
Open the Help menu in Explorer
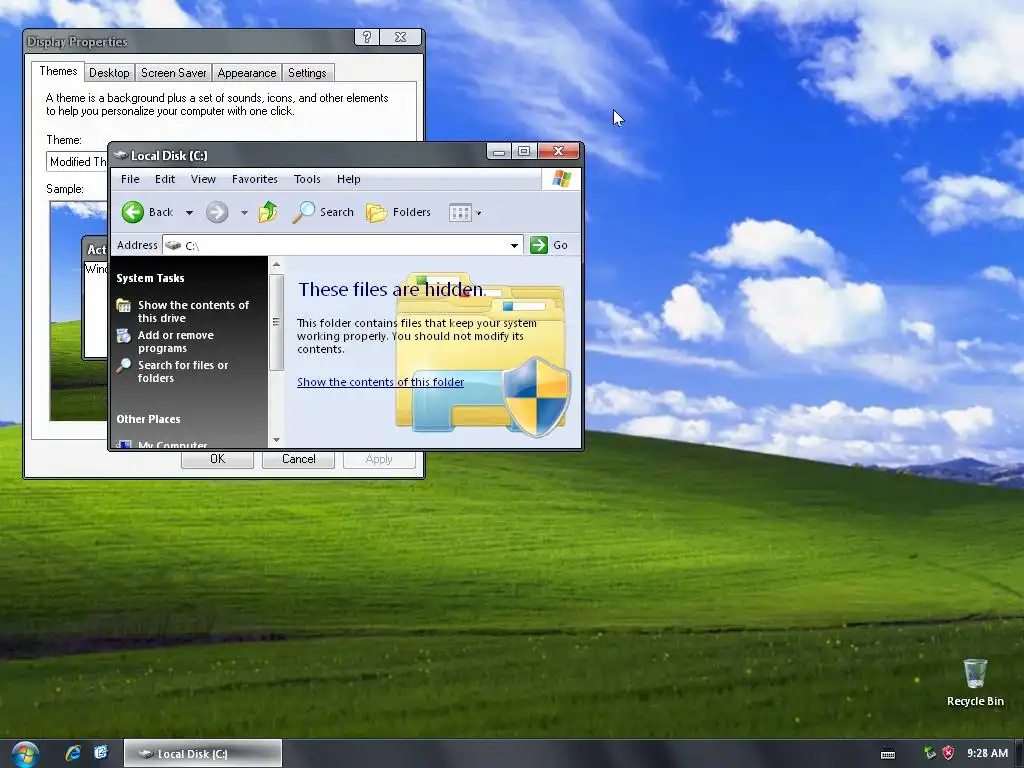[349, 179]
